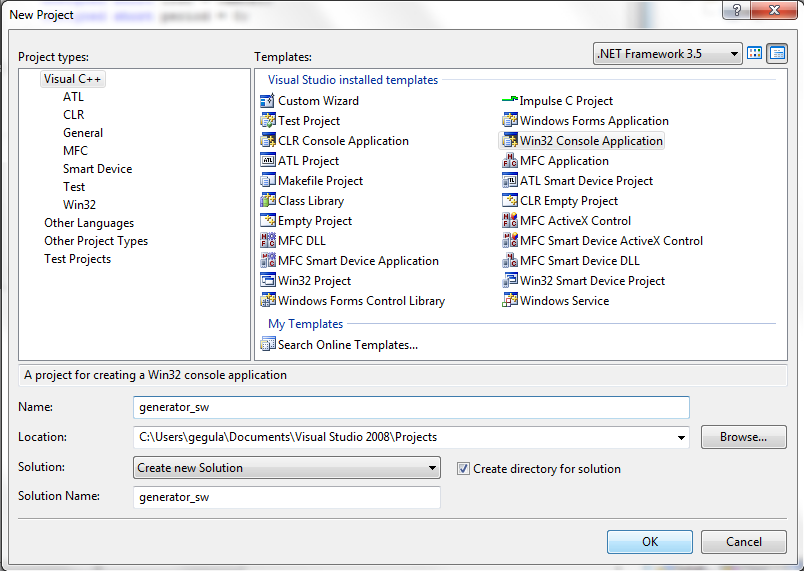Screen dimensions: 804x571
Task: Click the OK button
Action: (x=650, y=542)
